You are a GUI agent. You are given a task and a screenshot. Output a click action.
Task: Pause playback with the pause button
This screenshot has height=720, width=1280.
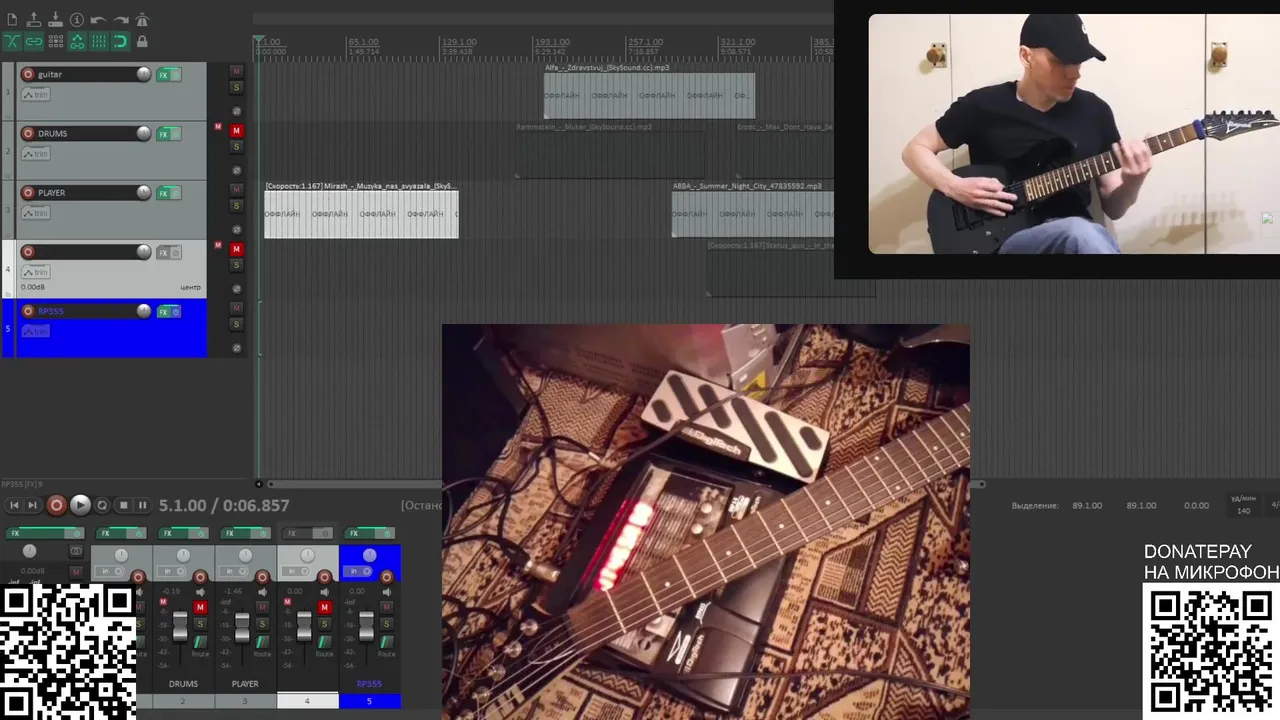click(142, 505)
